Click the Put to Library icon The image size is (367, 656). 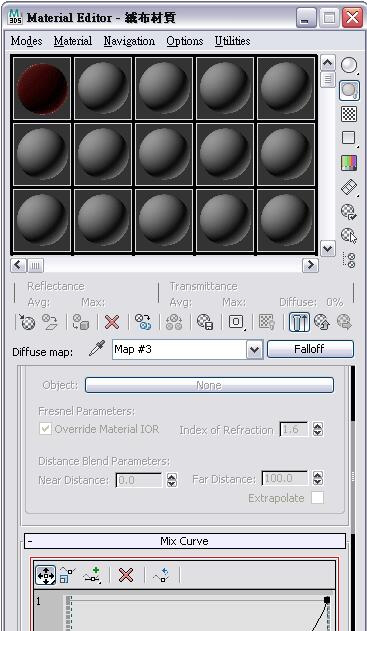[205, 322]
